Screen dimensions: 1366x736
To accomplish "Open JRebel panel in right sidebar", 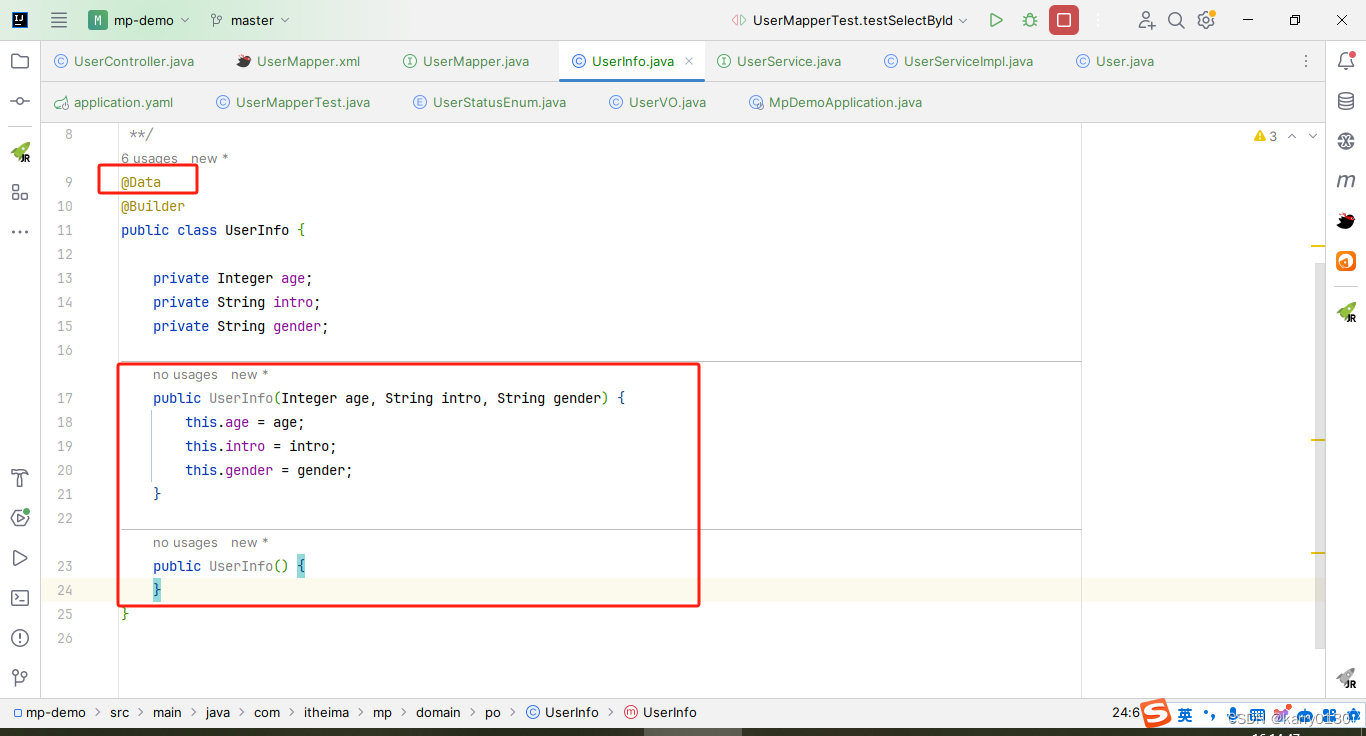I will click(1347, 312).
